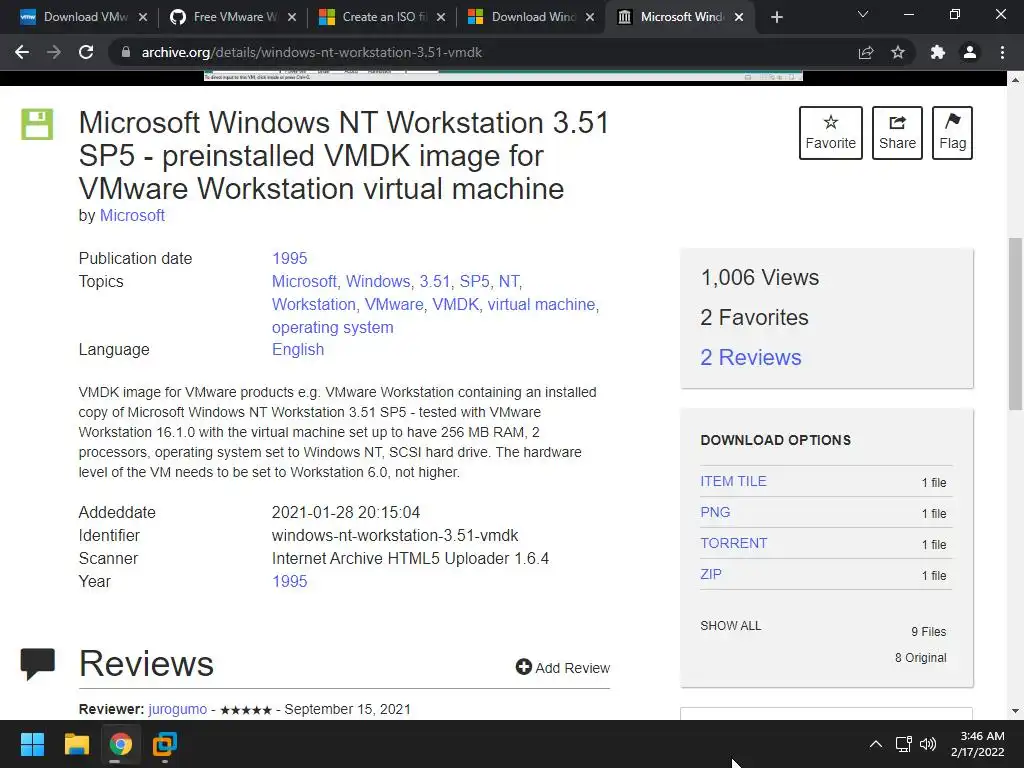Click the lock icon in the address bar
This screenshot has height=768, width=1024.
126,52
